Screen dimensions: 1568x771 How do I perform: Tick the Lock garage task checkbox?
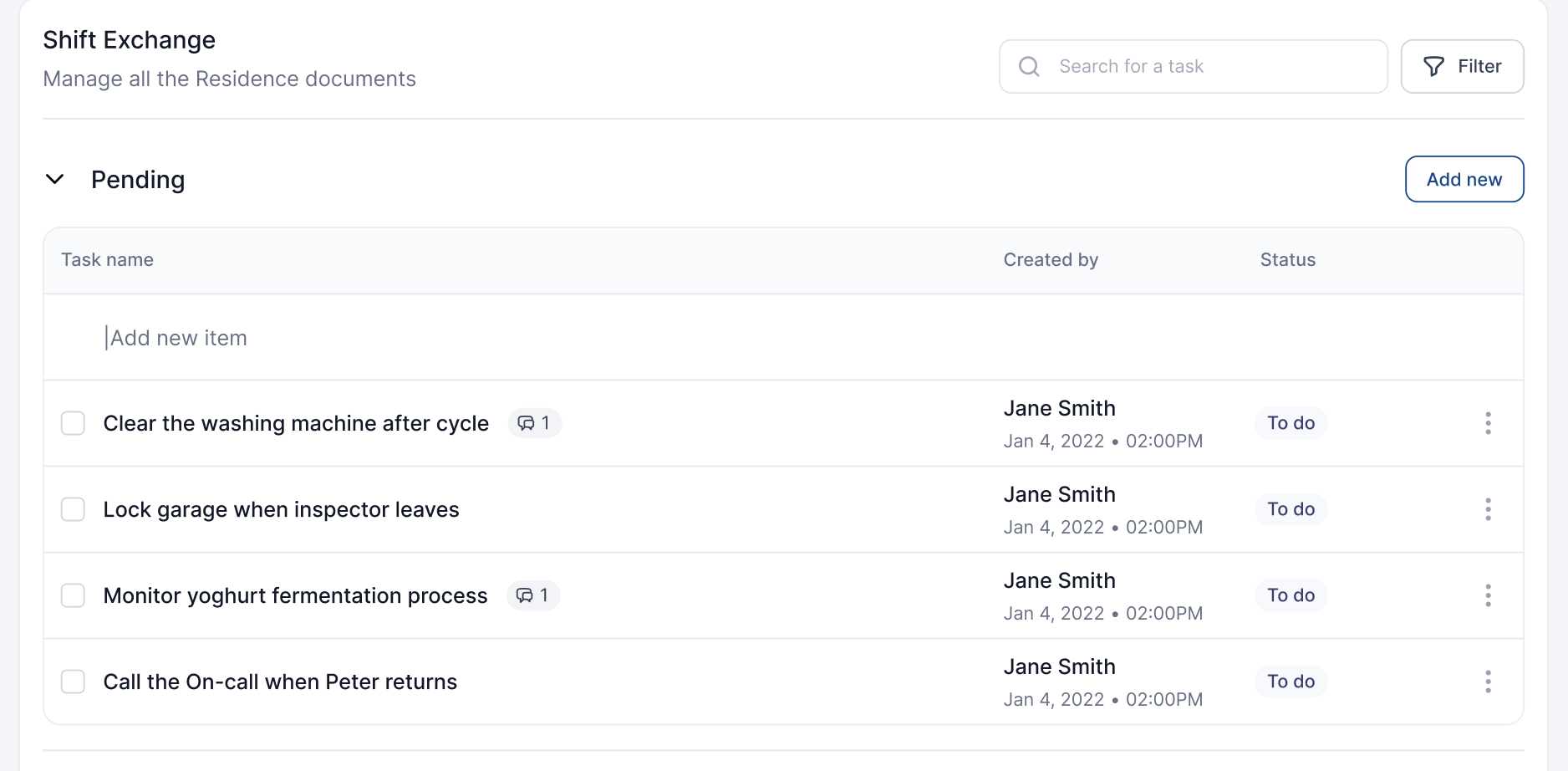click(74, 509)
